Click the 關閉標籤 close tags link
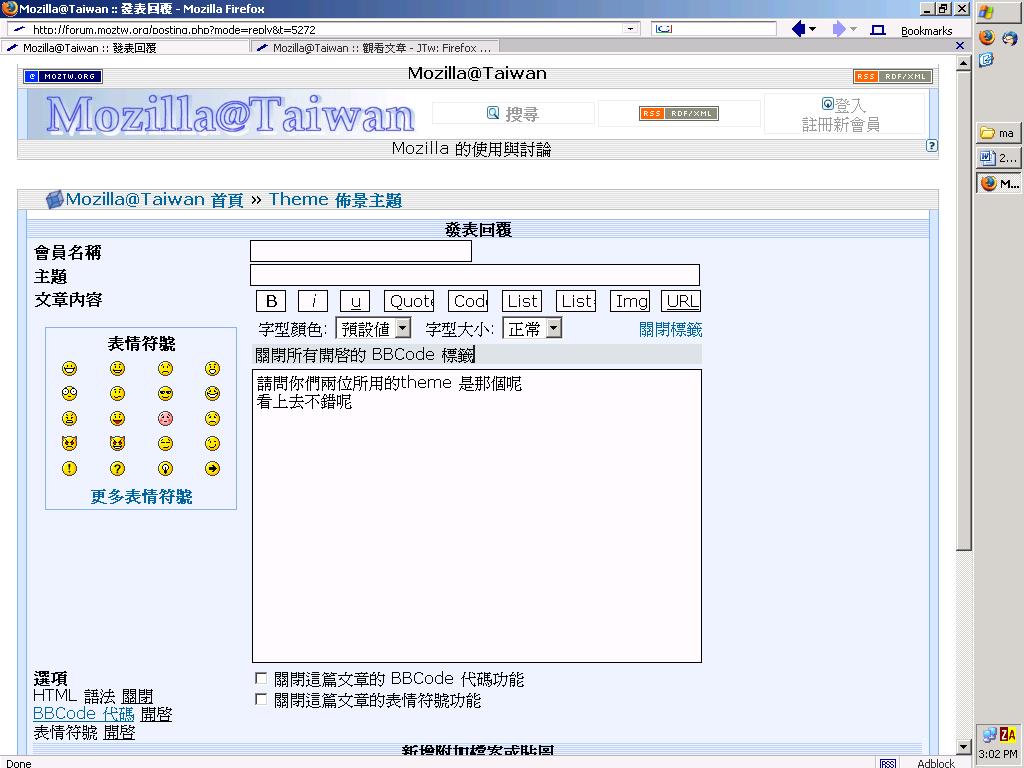This screenshot has width=1024, height=768. click(x=671, y=330)
